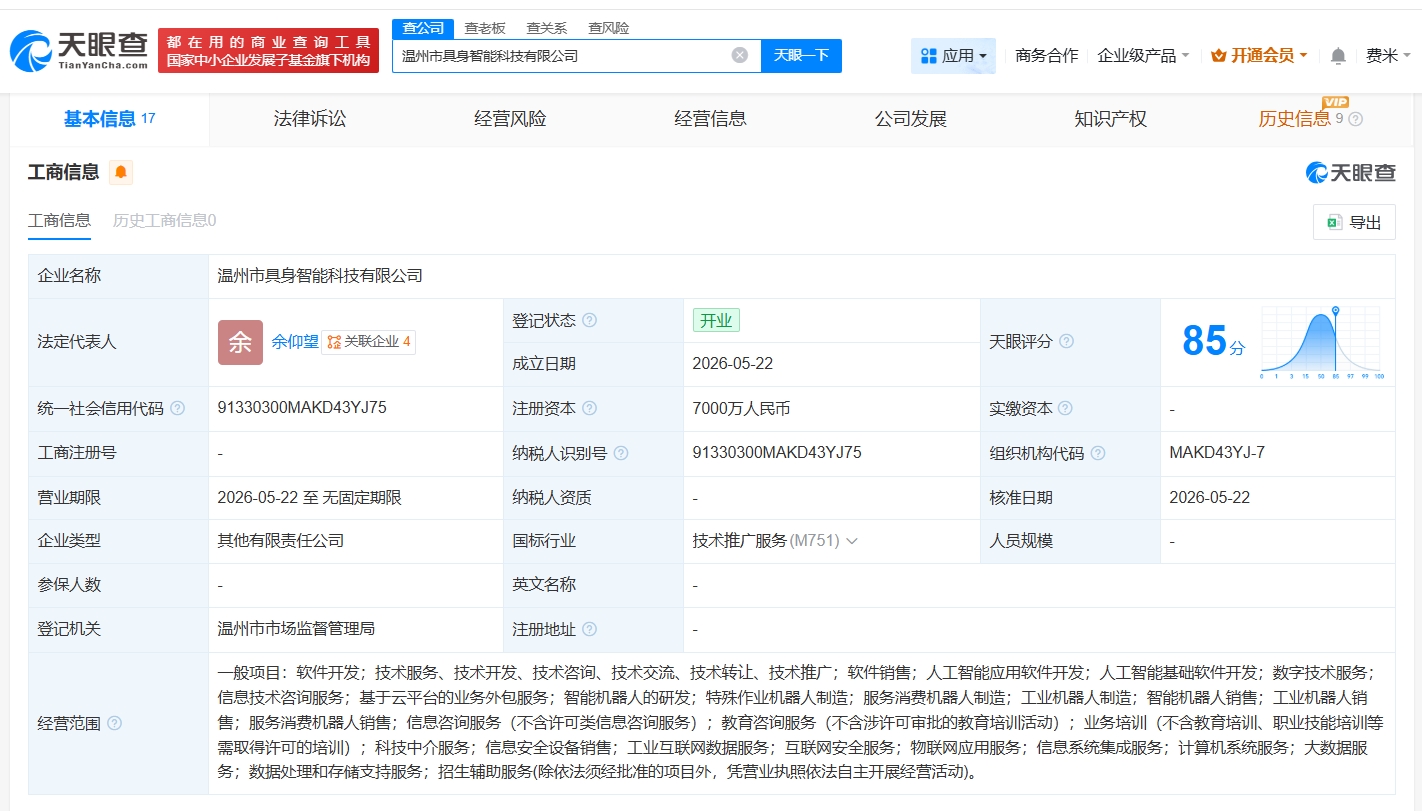This screenshot has width=1422, height=811.
Task: Click the help icon beside 历史信息 tab
Action: coord(1356,119)
